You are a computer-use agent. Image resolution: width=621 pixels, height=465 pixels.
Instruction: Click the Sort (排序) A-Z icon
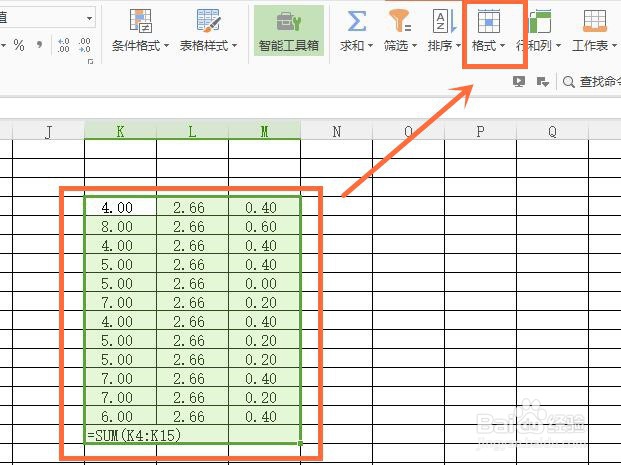tap(445, 21)
